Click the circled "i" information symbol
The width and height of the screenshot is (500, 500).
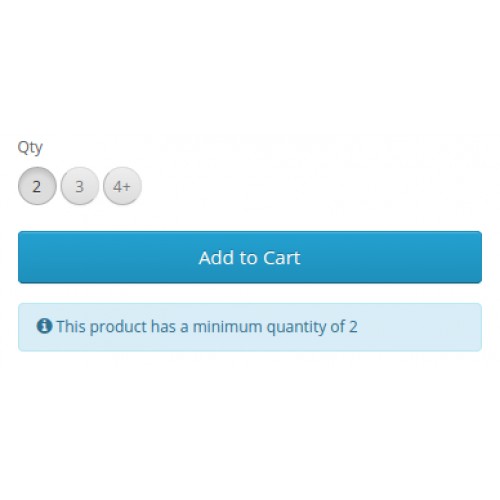click(44, 326)
